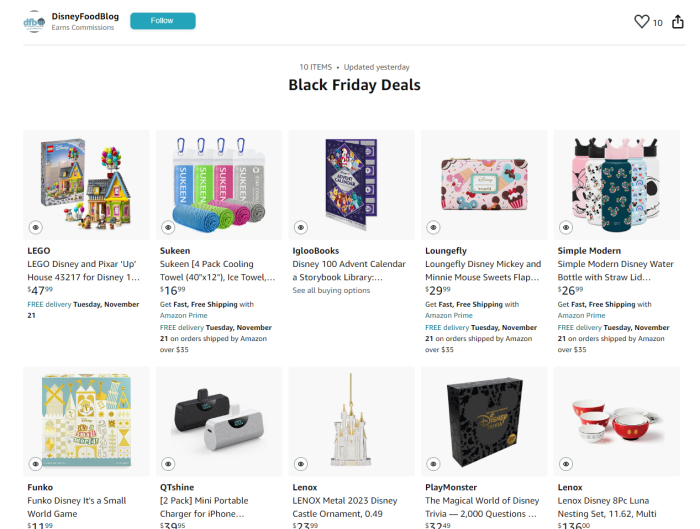Click eye icon on Lenox castle ornament
This screenshot has height=529, width=700.
[x=300, y=464]
